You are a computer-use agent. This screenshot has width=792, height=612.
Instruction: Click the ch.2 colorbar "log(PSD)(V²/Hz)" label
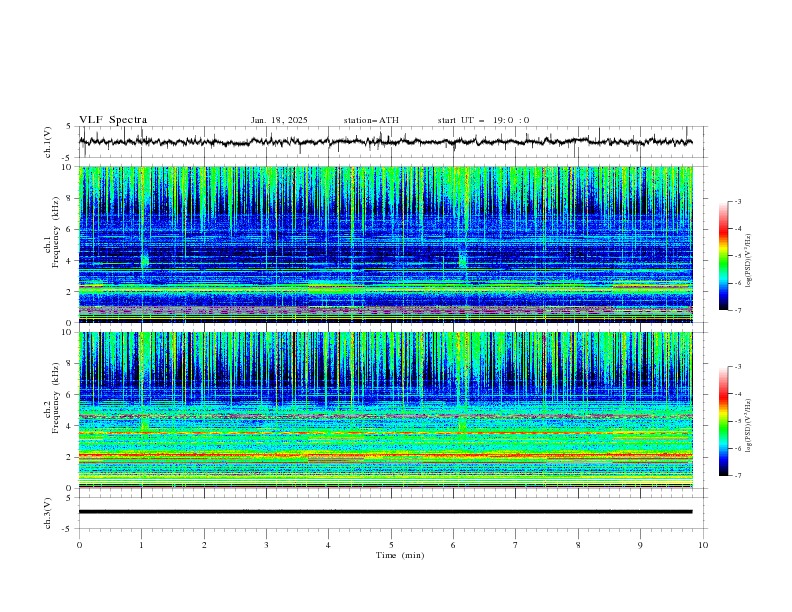pyautogui.click(x=748, y=425)
